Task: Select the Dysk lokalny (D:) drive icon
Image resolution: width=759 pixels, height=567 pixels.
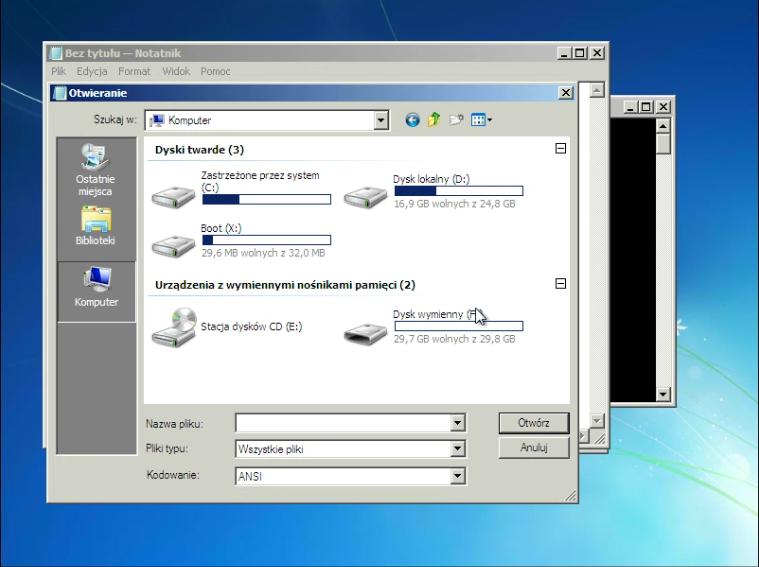Action: [x=365, y=197]
